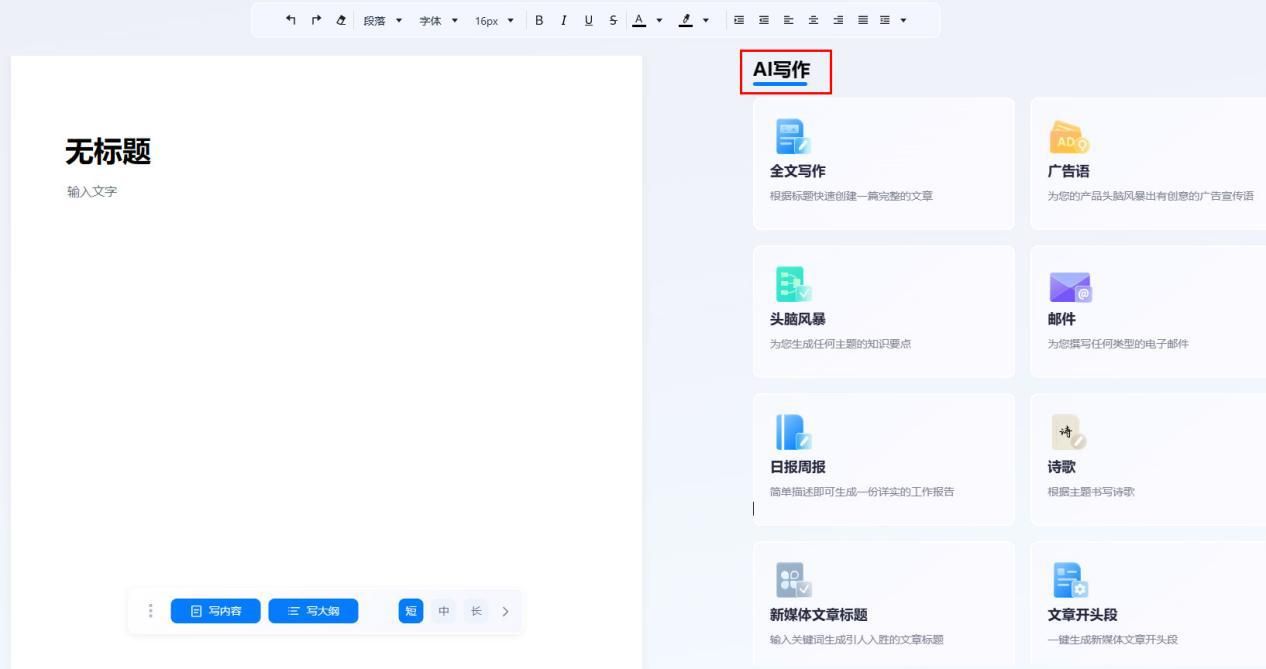This screenshot has height=669, width=1266.
Task: Click the 邮件 envelope icon
Action: [1070, 287]
